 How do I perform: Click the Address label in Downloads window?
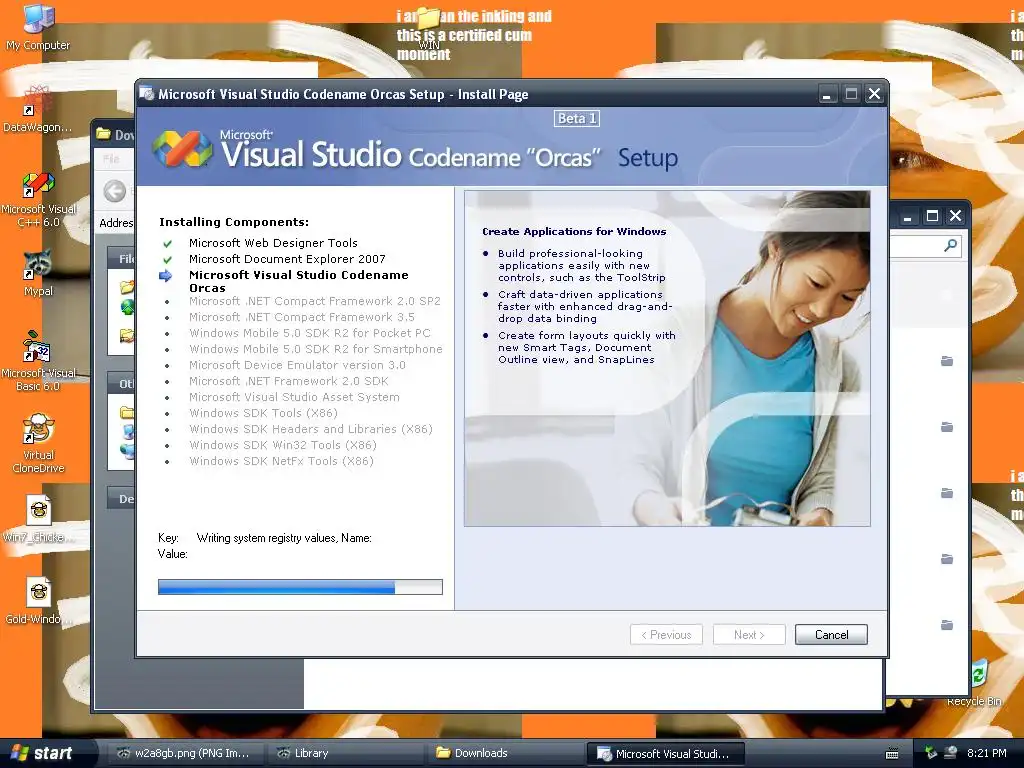pyautogui.click(x=116, y=223)
